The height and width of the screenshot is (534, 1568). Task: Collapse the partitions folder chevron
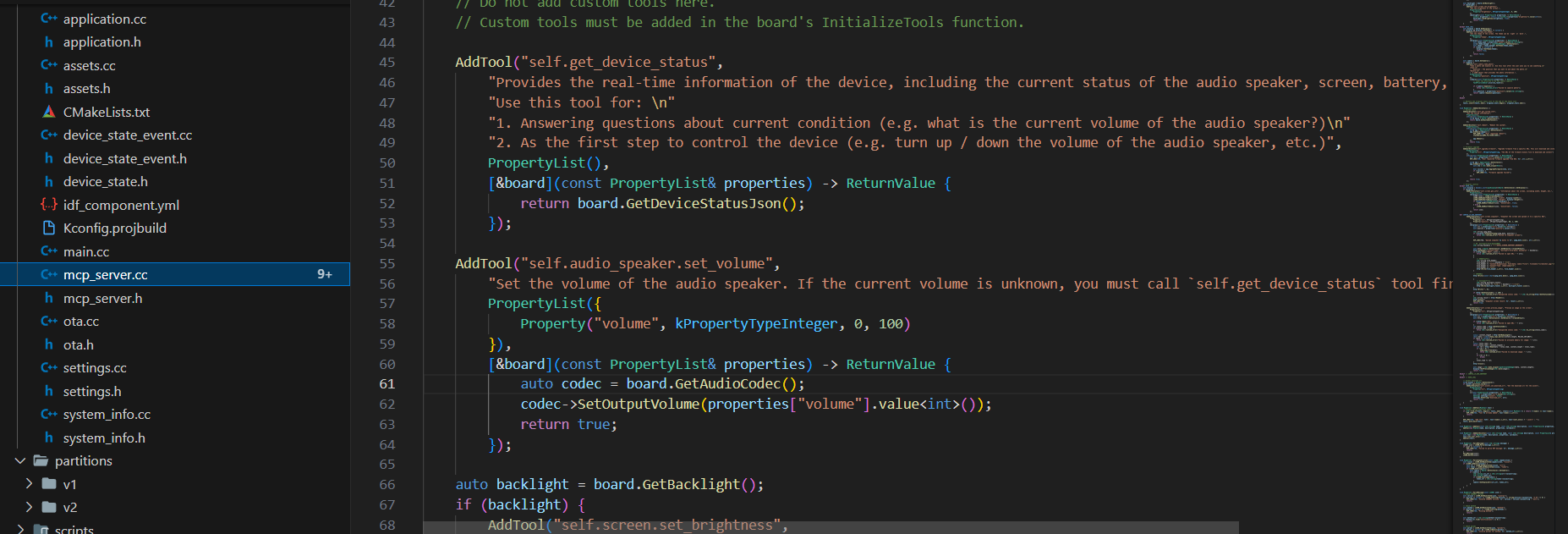(x=20, y=460)
